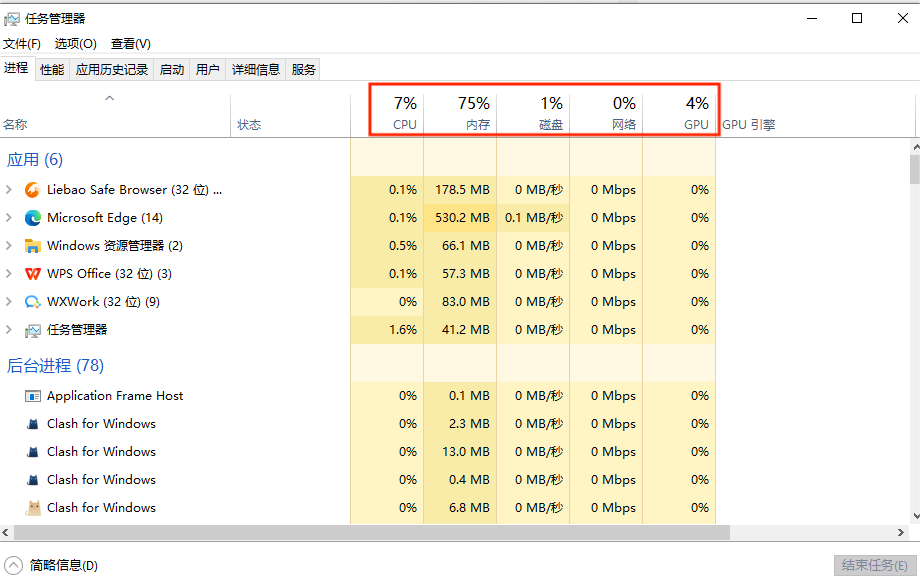Select the Windows 资源管理器 folder icon
The height and width of the screenshot is (582, 920).
click(32, 246)
